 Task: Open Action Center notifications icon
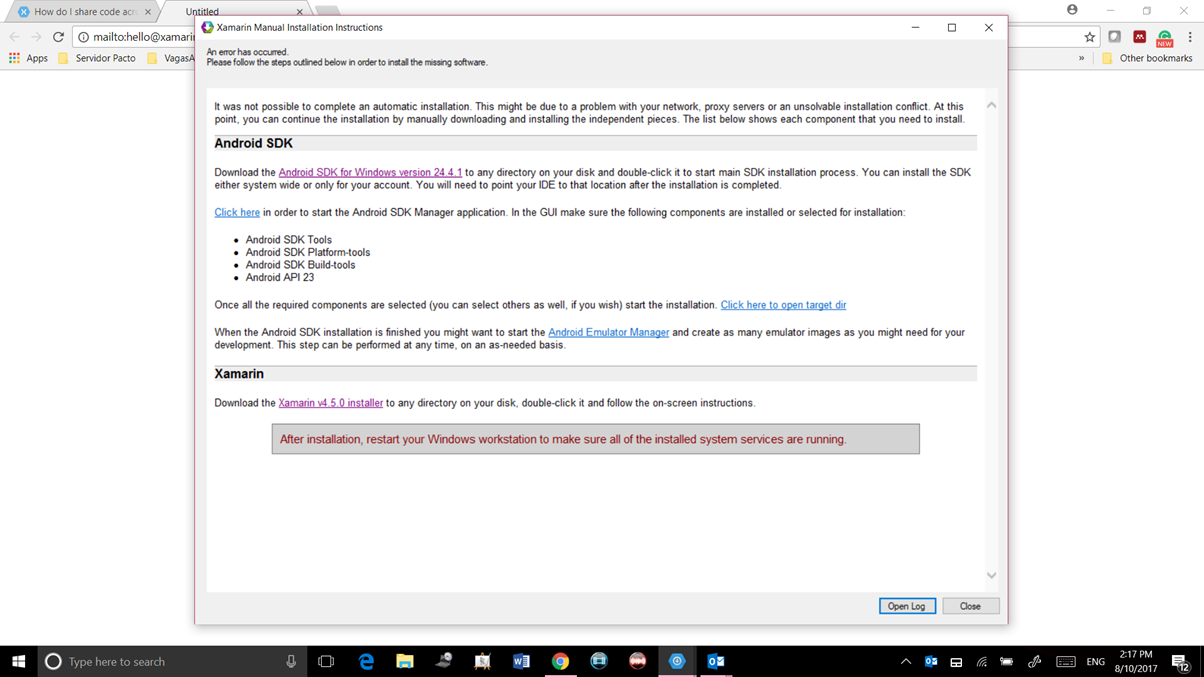click(1180, 662)
